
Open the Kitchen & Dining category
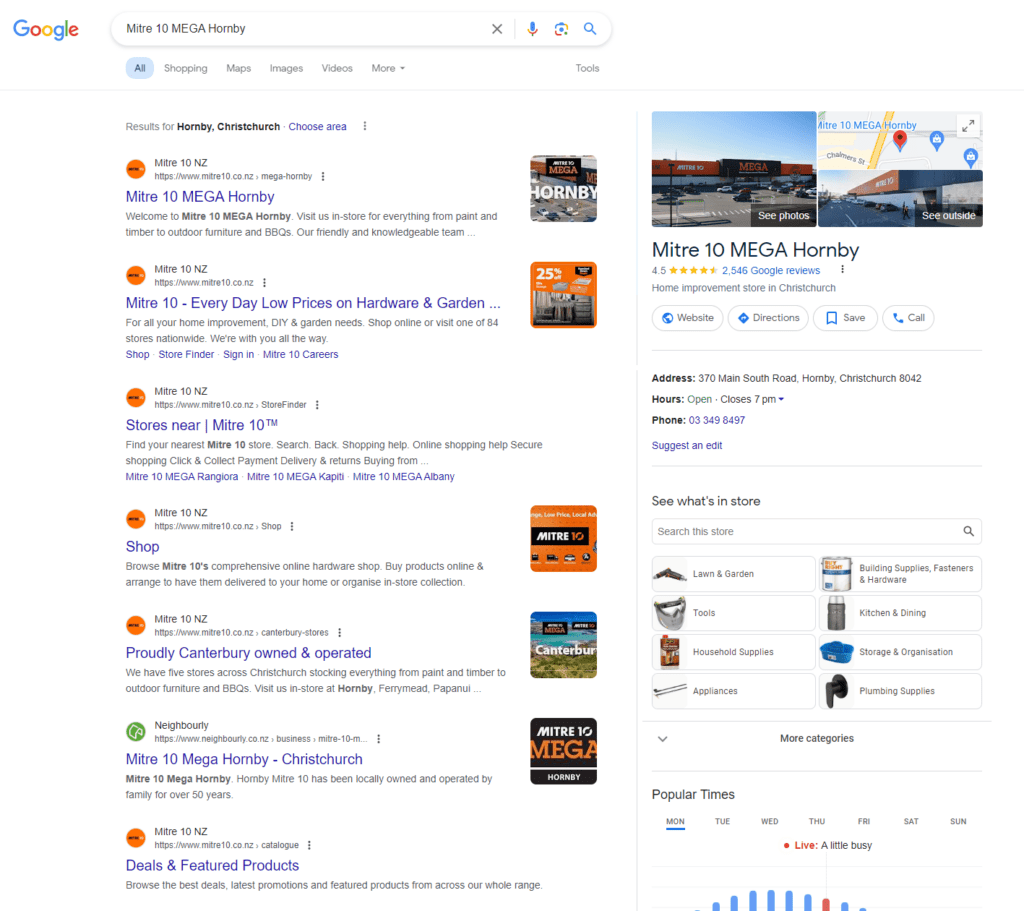[x=901, y=613]
